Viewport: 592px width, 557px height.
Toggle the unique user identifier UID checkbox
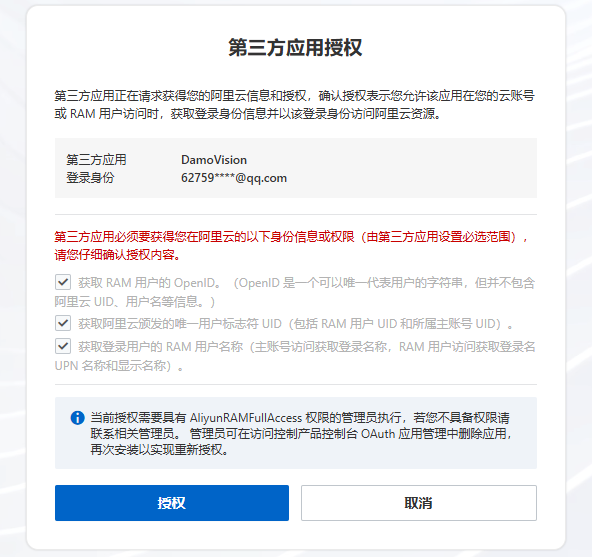(x=63, y=323)
